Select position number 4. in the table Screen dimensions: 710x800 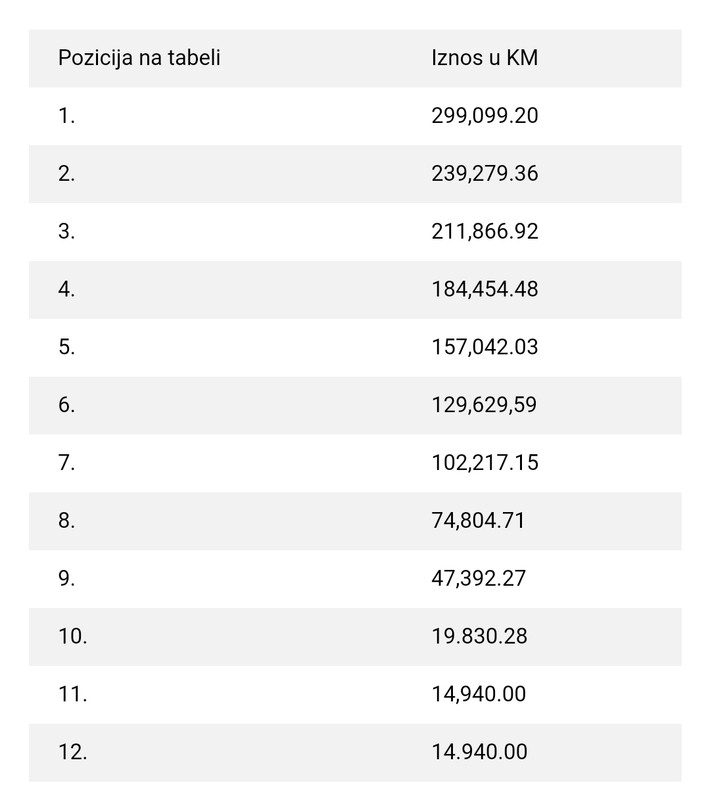tap(67, 289)
